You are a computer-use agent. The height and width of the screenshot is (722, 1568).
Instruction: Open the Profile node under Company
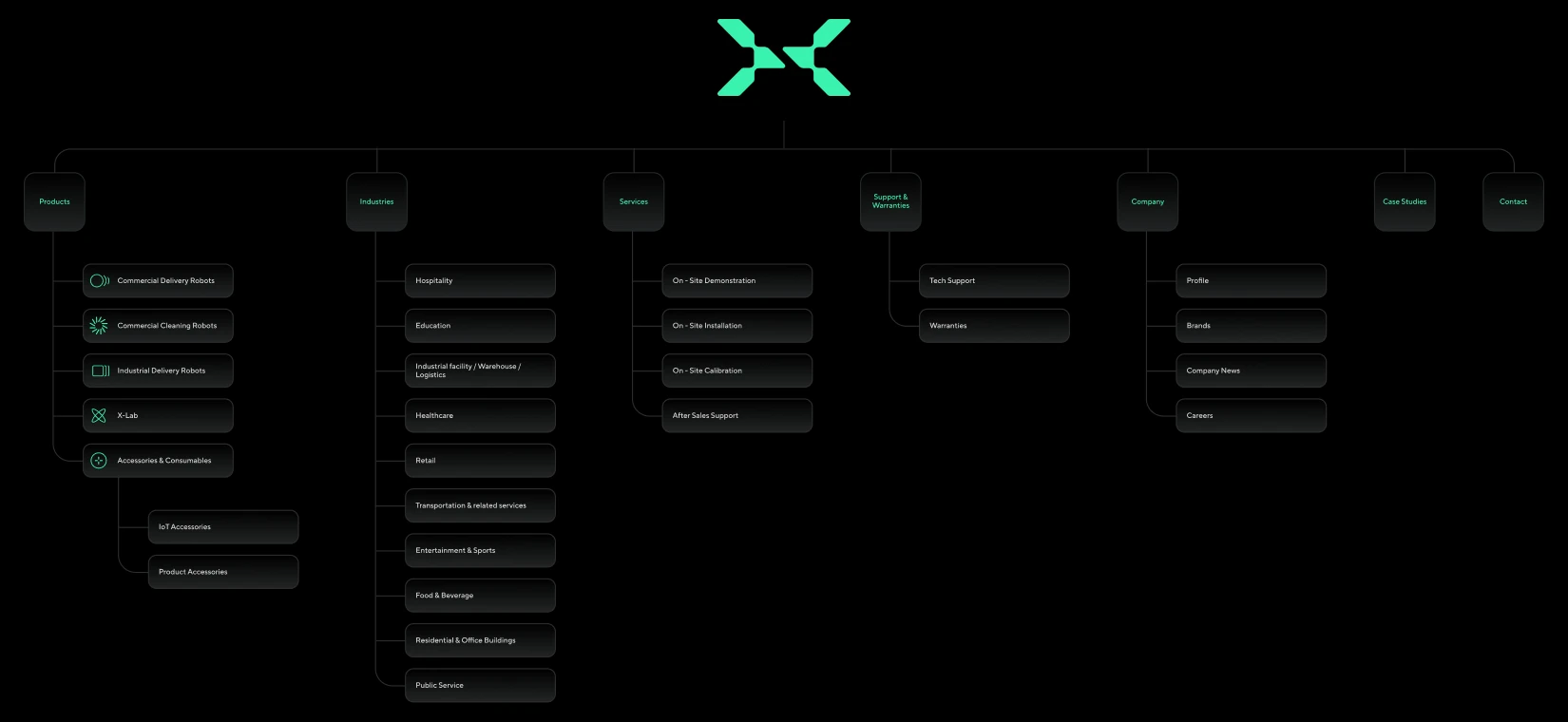(x=1251, y=281)
